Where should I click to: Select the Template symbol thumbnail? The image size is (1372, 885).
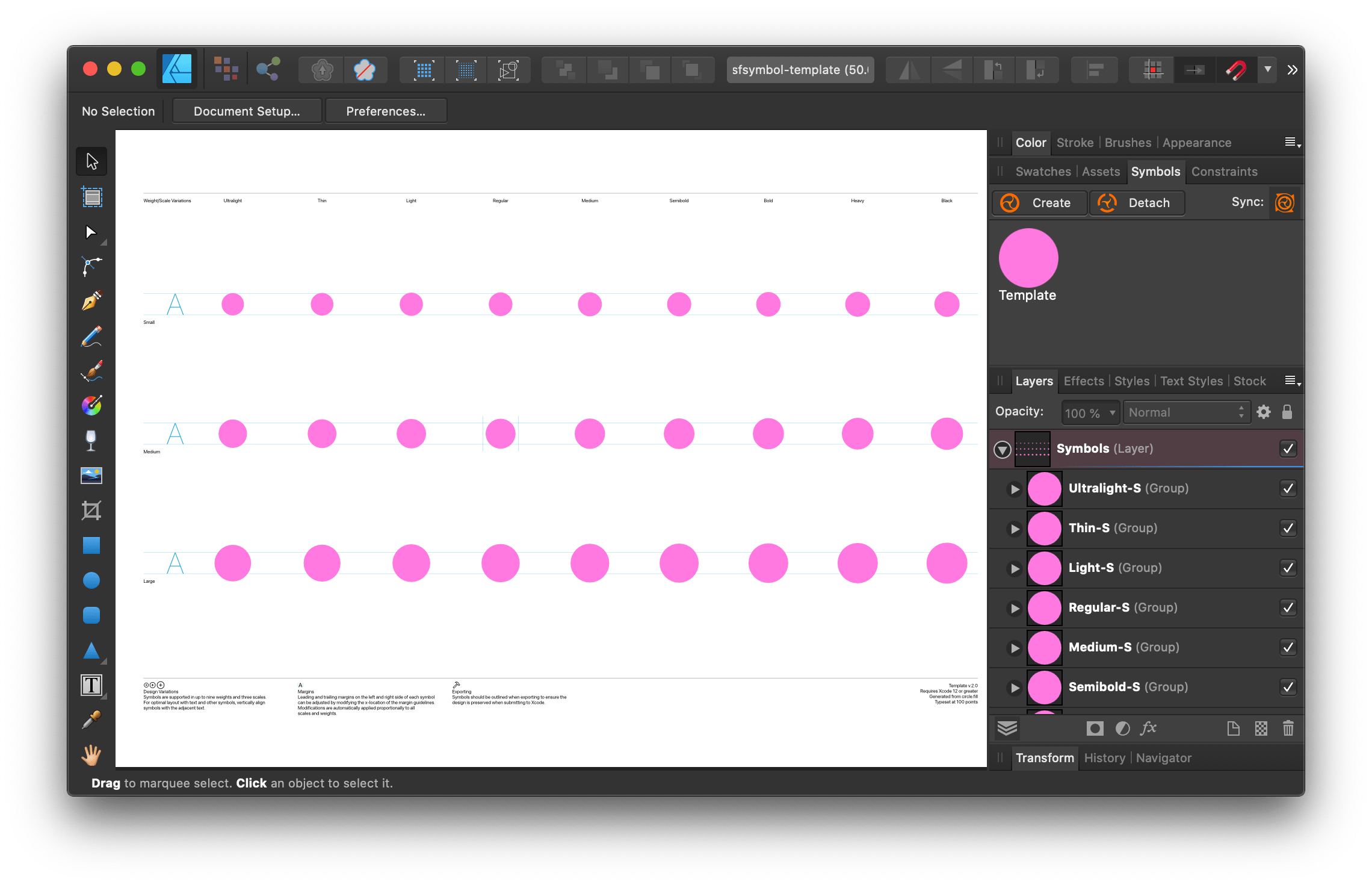tap(1028, 258)
